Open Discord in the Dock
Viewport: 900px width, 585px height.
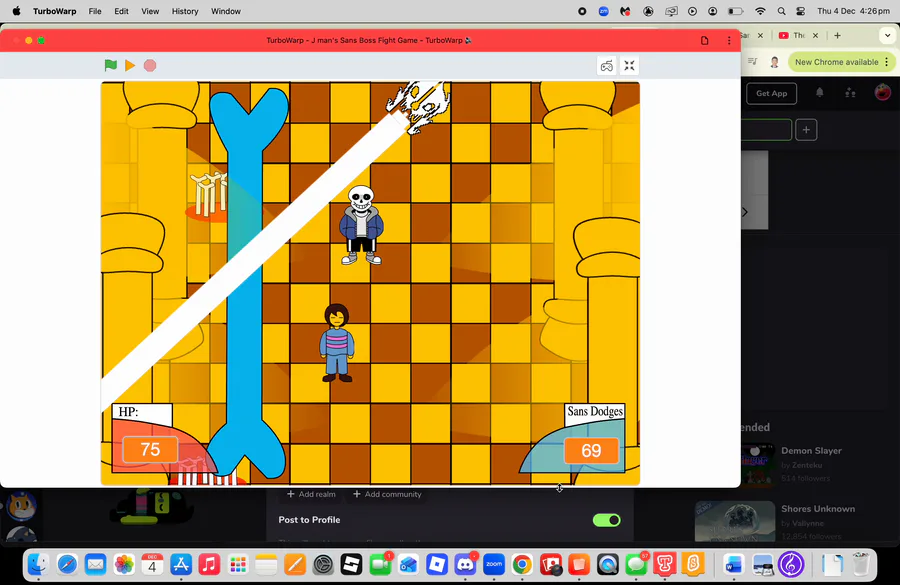pos(465,565)
